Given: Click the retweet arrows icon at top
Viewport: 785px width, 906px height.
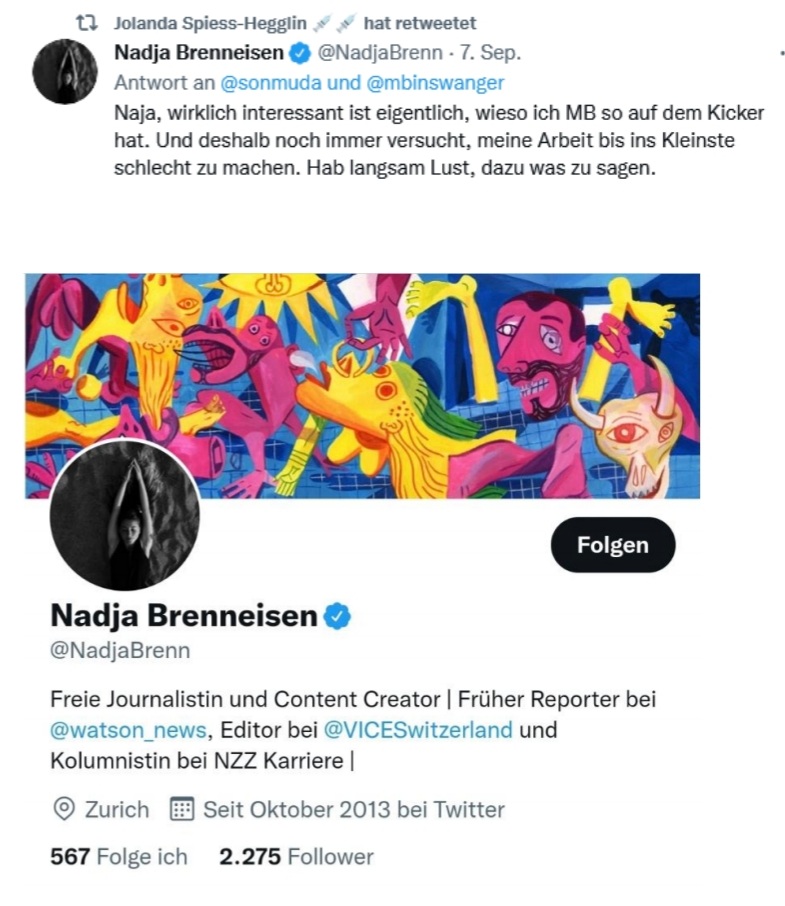Looking at the screenshot, I should point(87,23).
